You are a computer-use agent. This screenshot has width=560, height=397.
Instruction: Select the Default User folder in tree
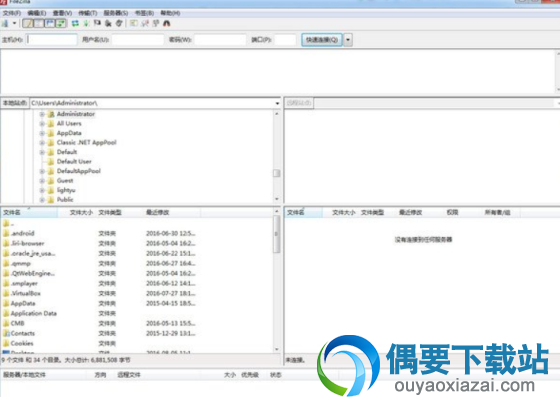pyautogui.click(x=74, y=161)
